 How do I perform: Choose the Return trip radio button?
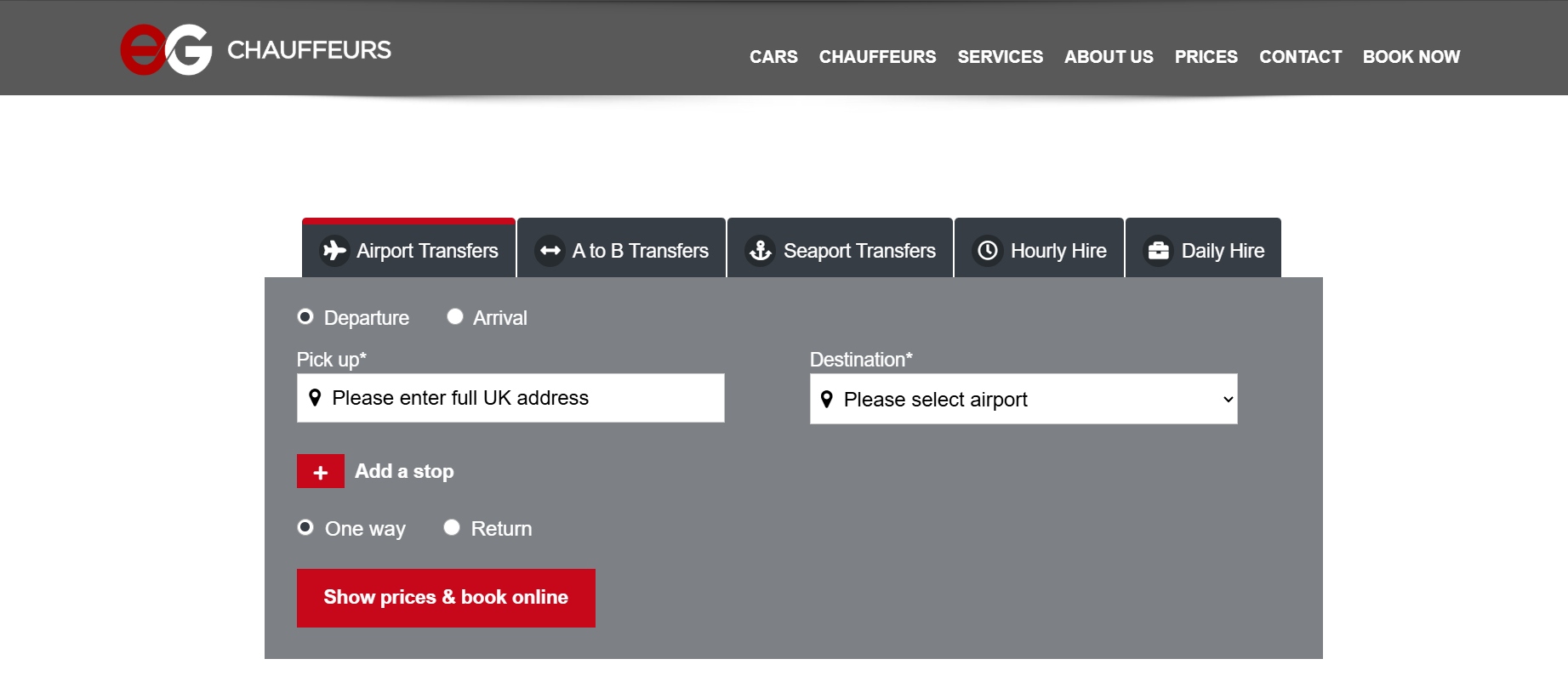(452, 527)
